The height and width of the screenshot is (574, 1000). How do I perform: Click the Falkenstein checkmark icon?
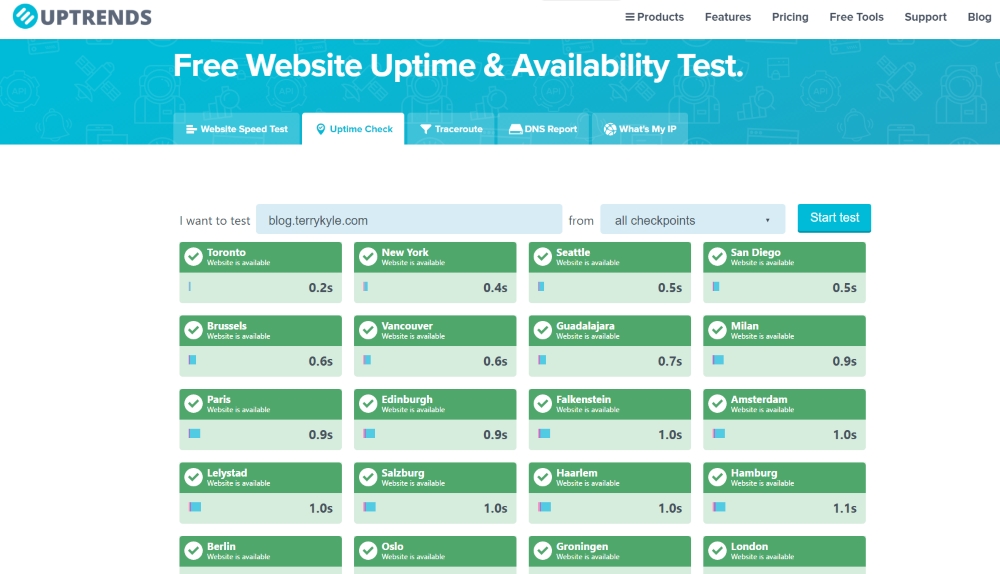click(x=542, y=404)
